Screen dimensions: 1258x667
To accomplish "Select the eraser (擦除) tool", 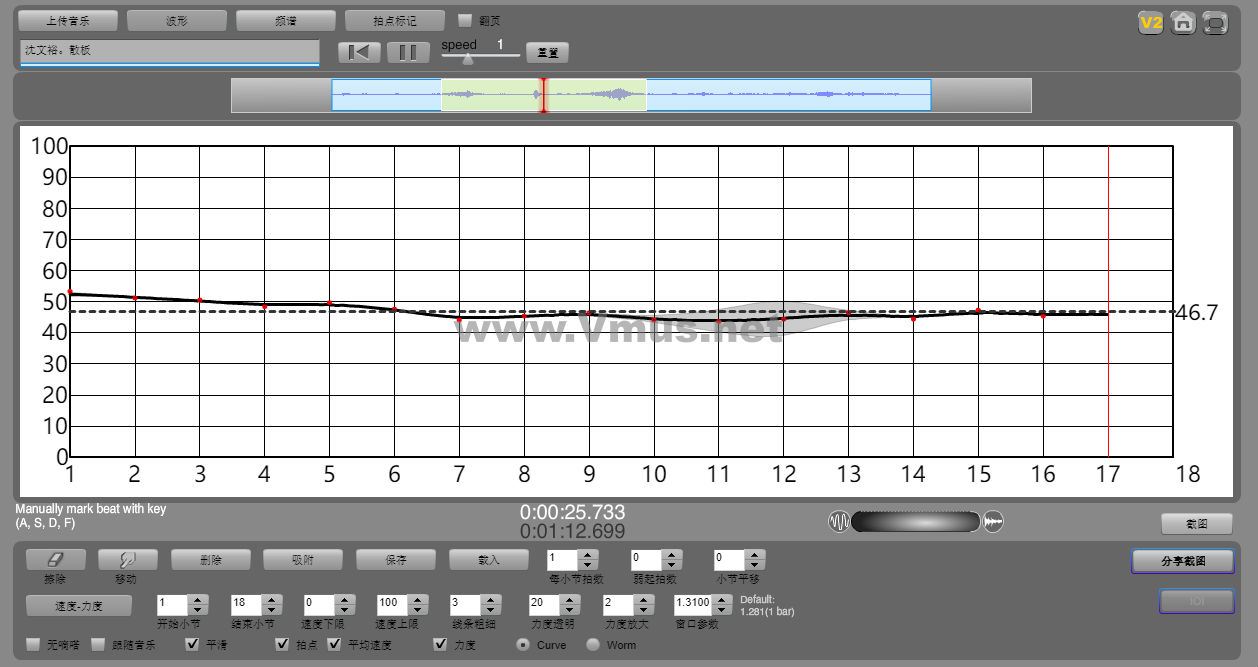I will [x=55, y=560].
